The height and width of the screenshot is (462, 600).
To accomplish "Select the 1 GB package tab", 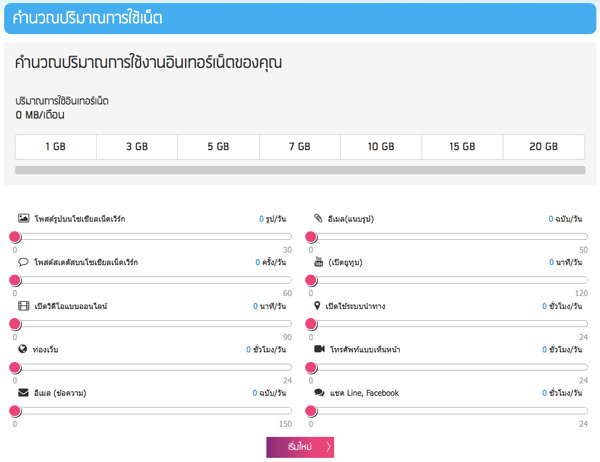I will (x=56, y=147).
